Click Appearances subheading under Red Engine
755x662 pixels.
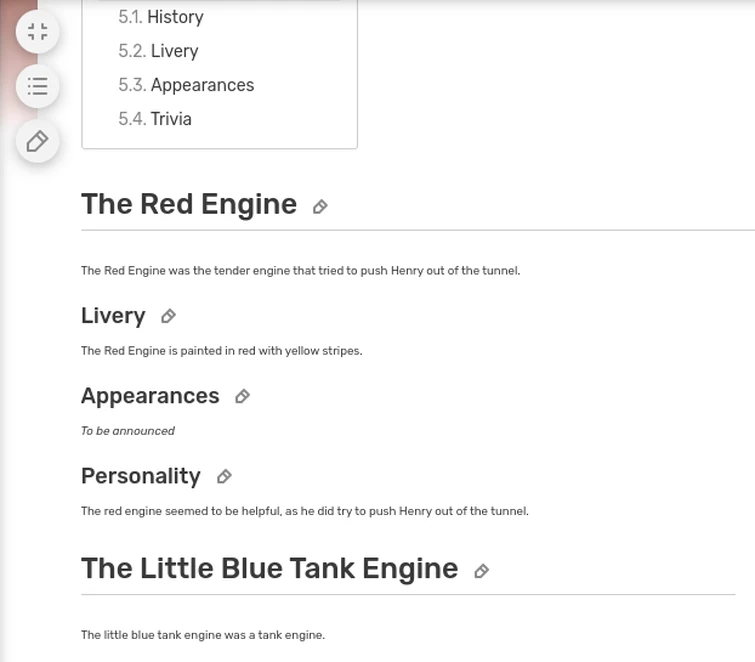[x=150, y=396]
